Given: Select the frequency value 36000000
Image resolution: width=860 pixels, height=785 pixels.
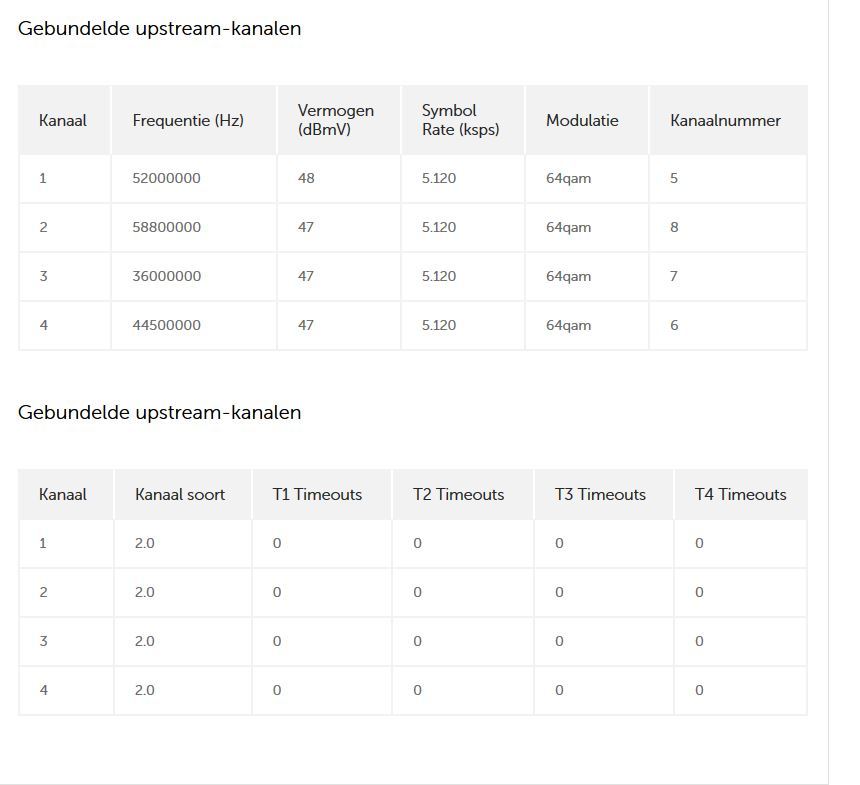Looking at the screenshot, I should (x=166, y=276).
